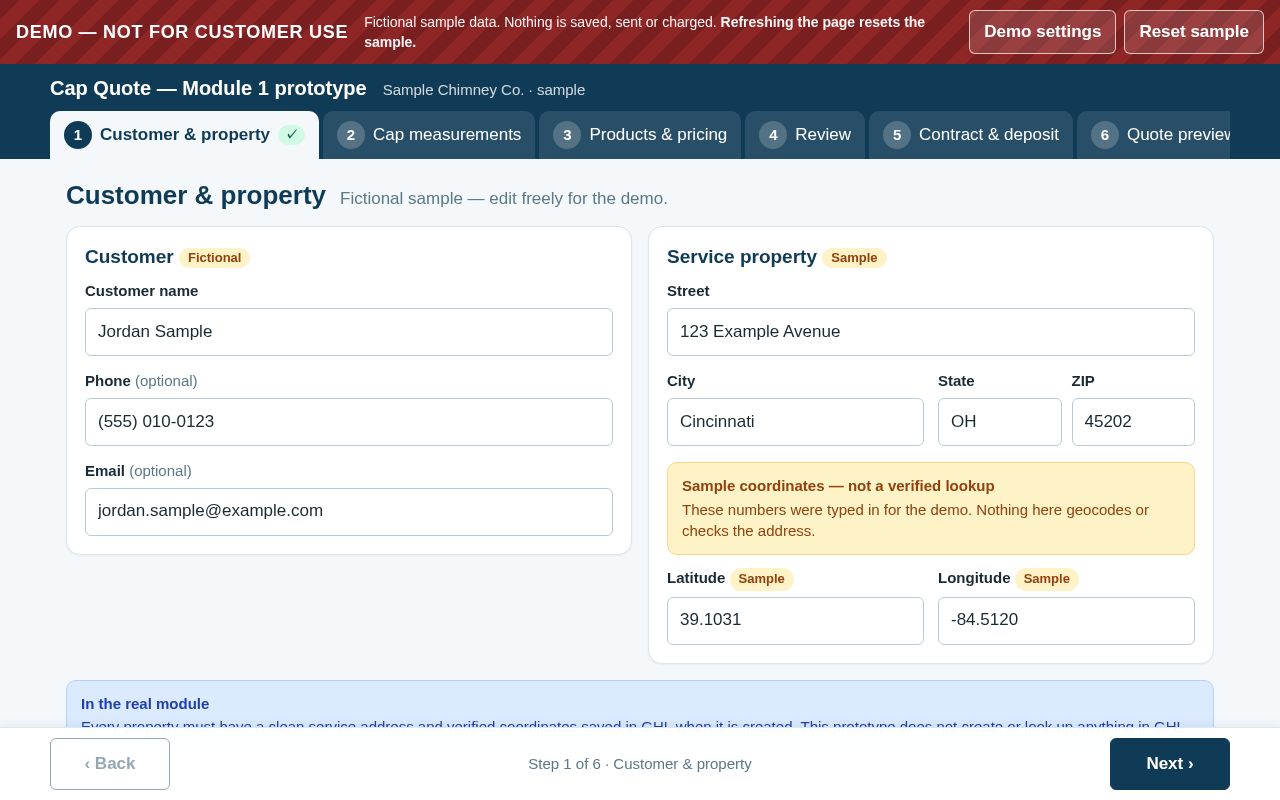Click step 4 number circle
The height and width of the screenshot is (800, 1280).
pos(773,135)
